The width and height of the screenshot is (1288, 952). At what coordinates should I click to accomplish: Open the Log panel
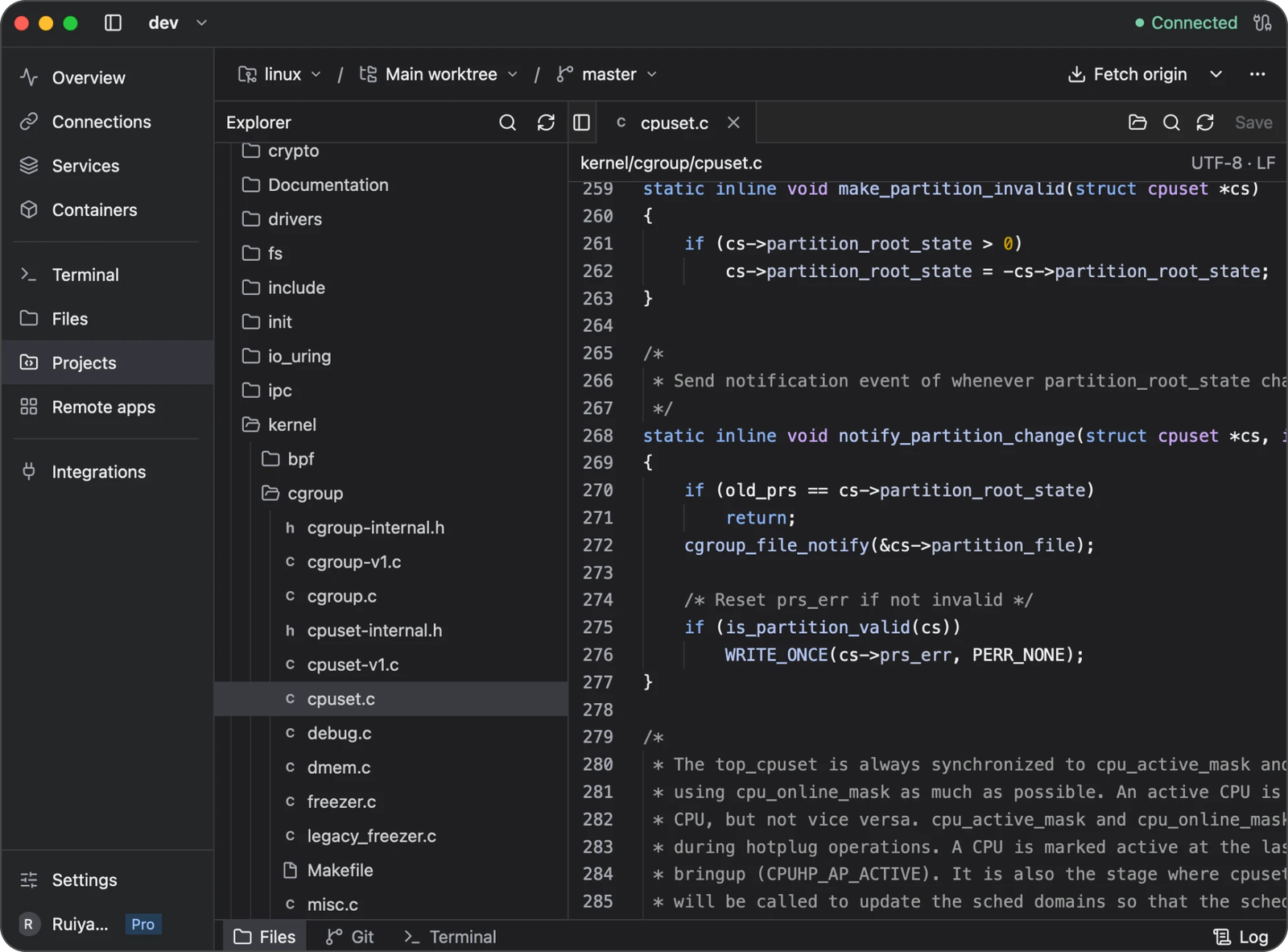tap(1241, 937)
